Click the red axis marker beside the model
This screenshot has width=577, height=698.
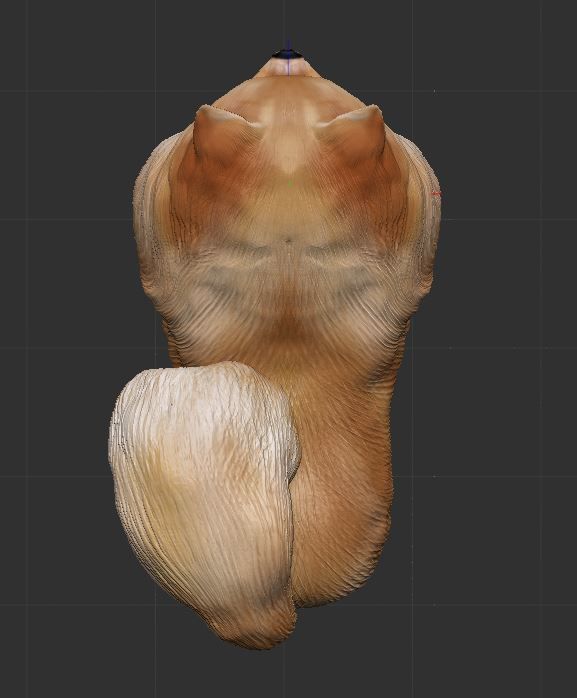(x=437, y=194)
